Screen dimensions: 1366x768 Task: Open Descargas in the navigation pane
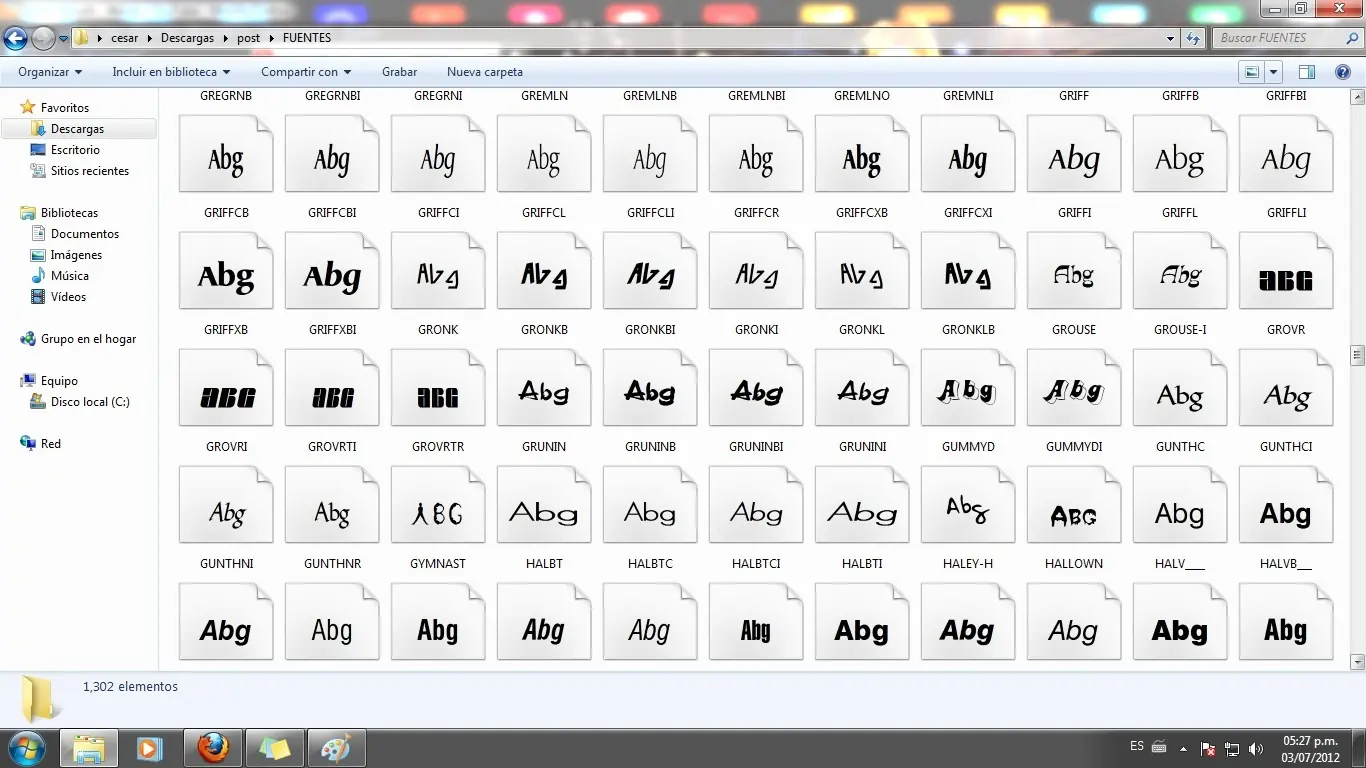pos(78,129)
